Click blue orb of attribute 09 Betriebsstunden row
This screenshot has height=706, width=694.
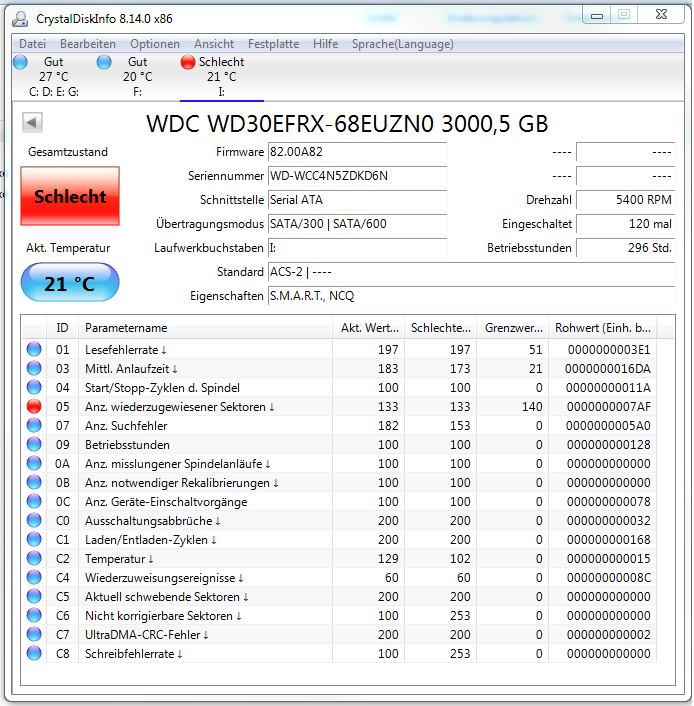34,444
